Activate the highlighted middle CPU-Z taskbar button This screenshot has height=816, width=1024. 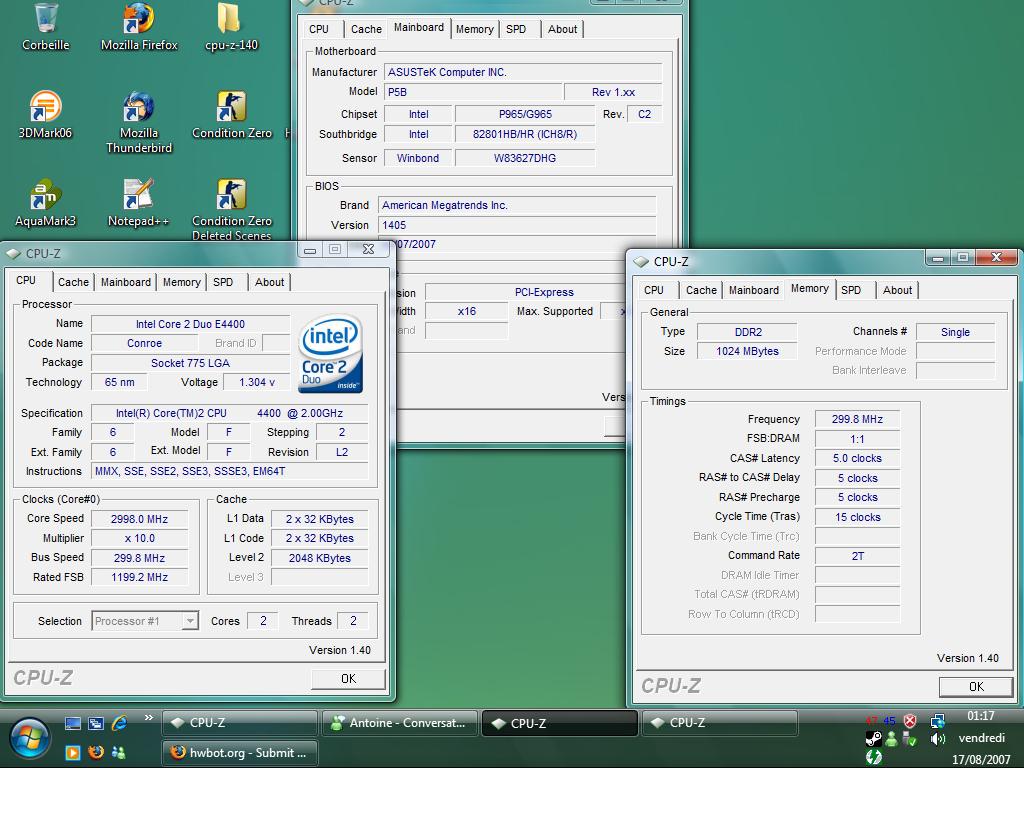tap(560, 723)
